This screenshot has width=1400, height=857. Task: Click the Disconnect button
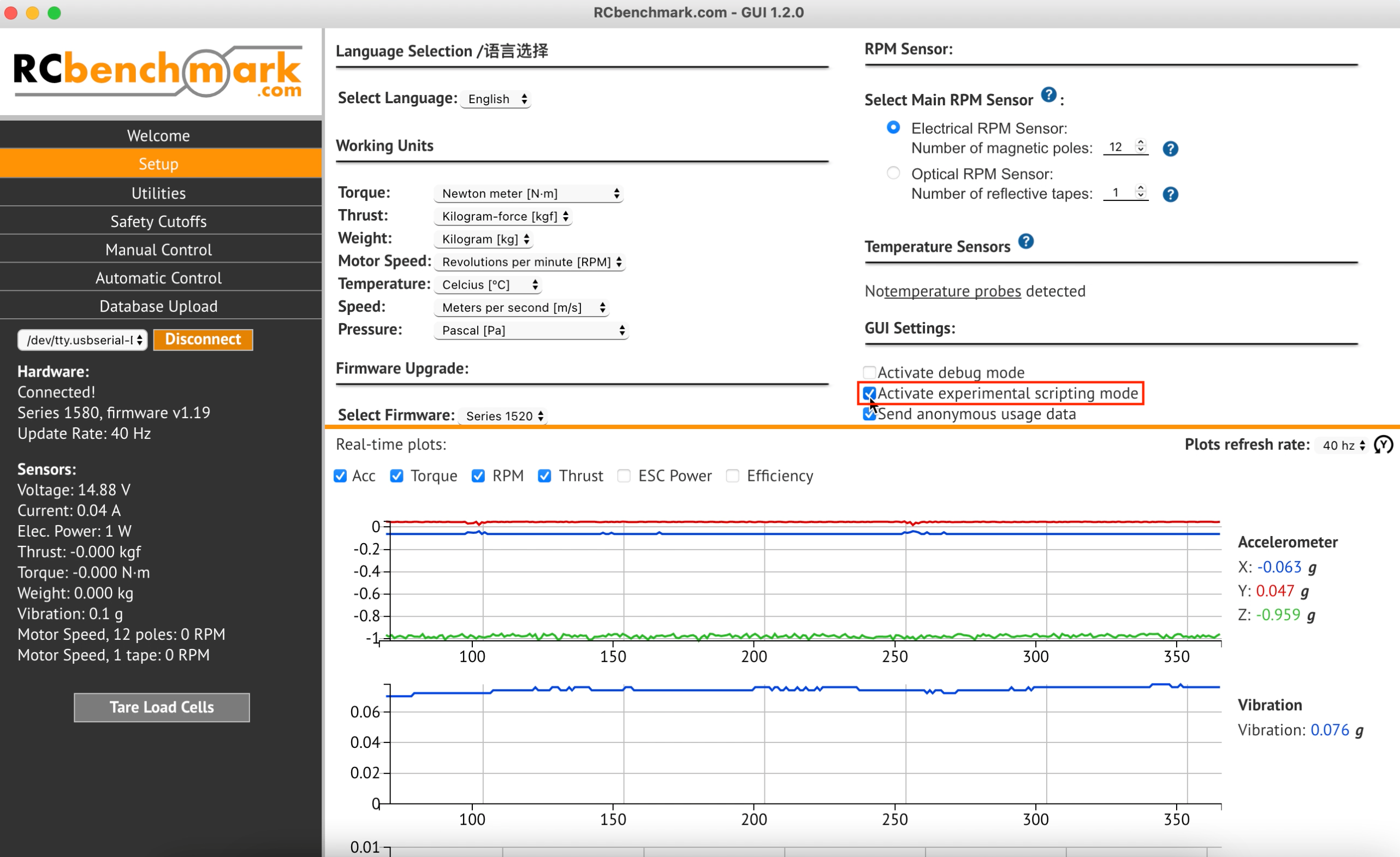pyautogui.click(x=202, y=339)
